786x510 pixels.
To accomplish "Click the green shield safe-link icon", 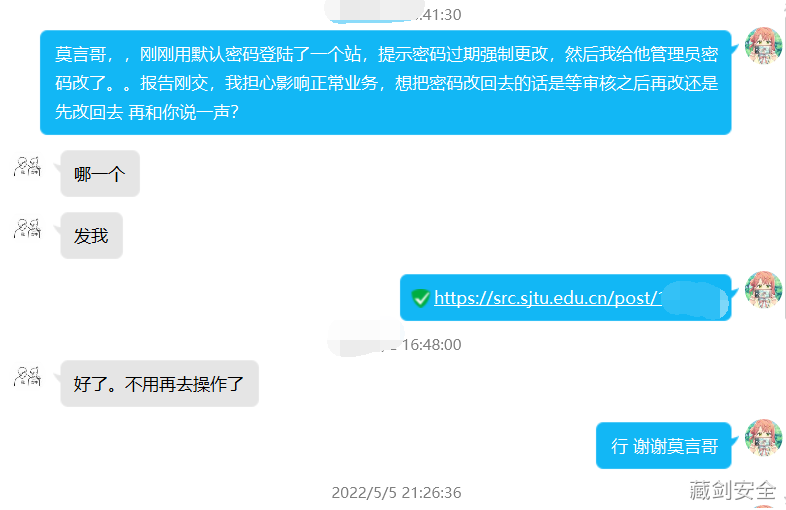I will pyautogui.click(x=421, y=298).
